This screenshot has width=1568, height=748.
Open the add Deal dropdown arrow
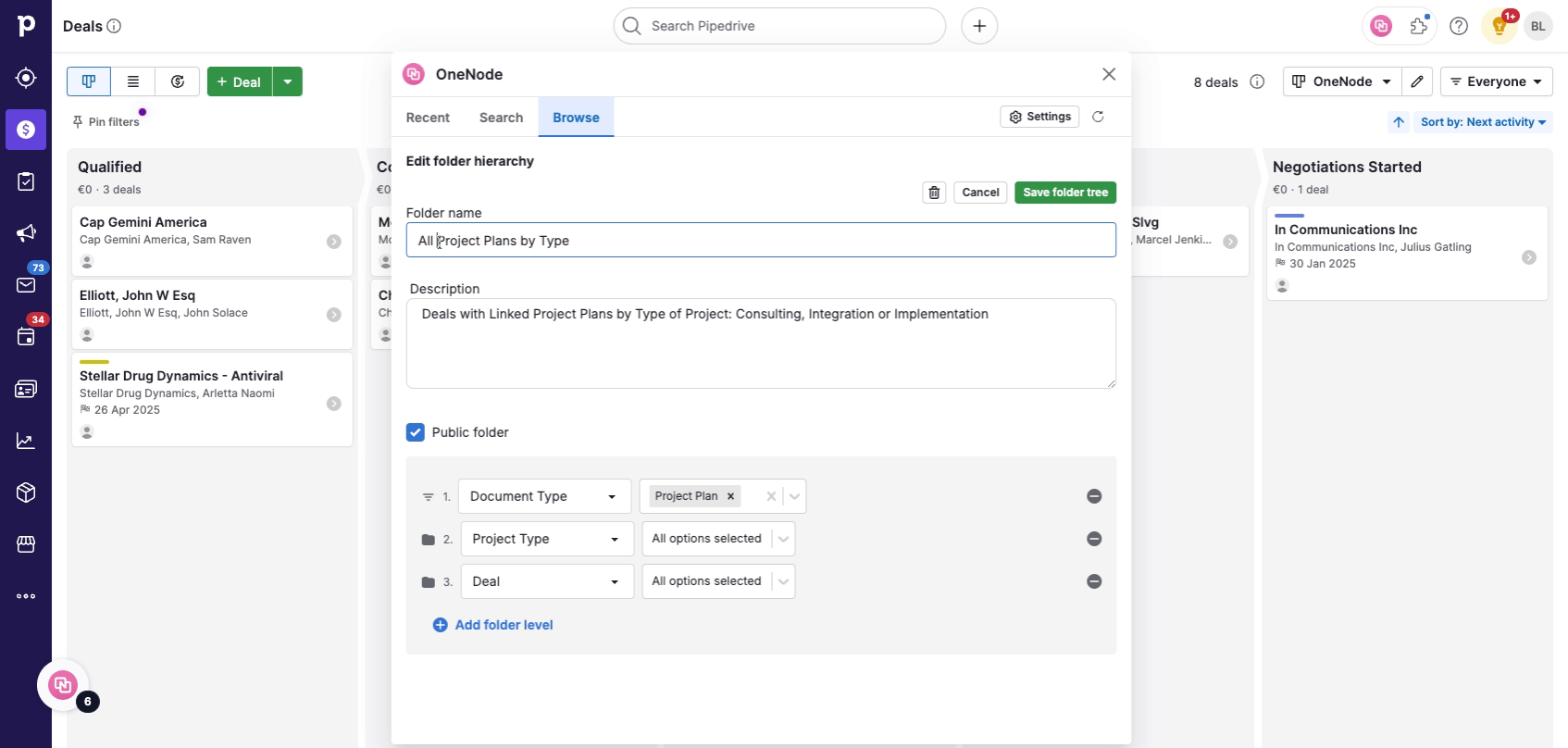pyautogui.click(x=288, y=81)
